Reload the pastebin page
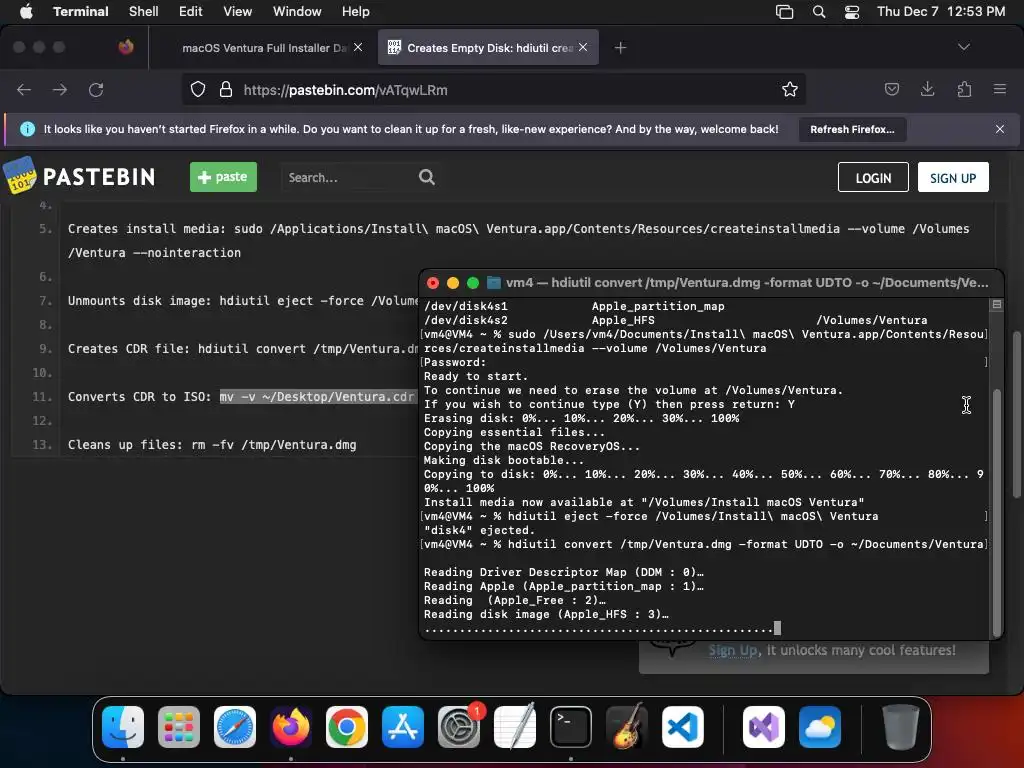The height and width of the screenshot is (768, 1024). pyautogui.click(x=96, y=89)
